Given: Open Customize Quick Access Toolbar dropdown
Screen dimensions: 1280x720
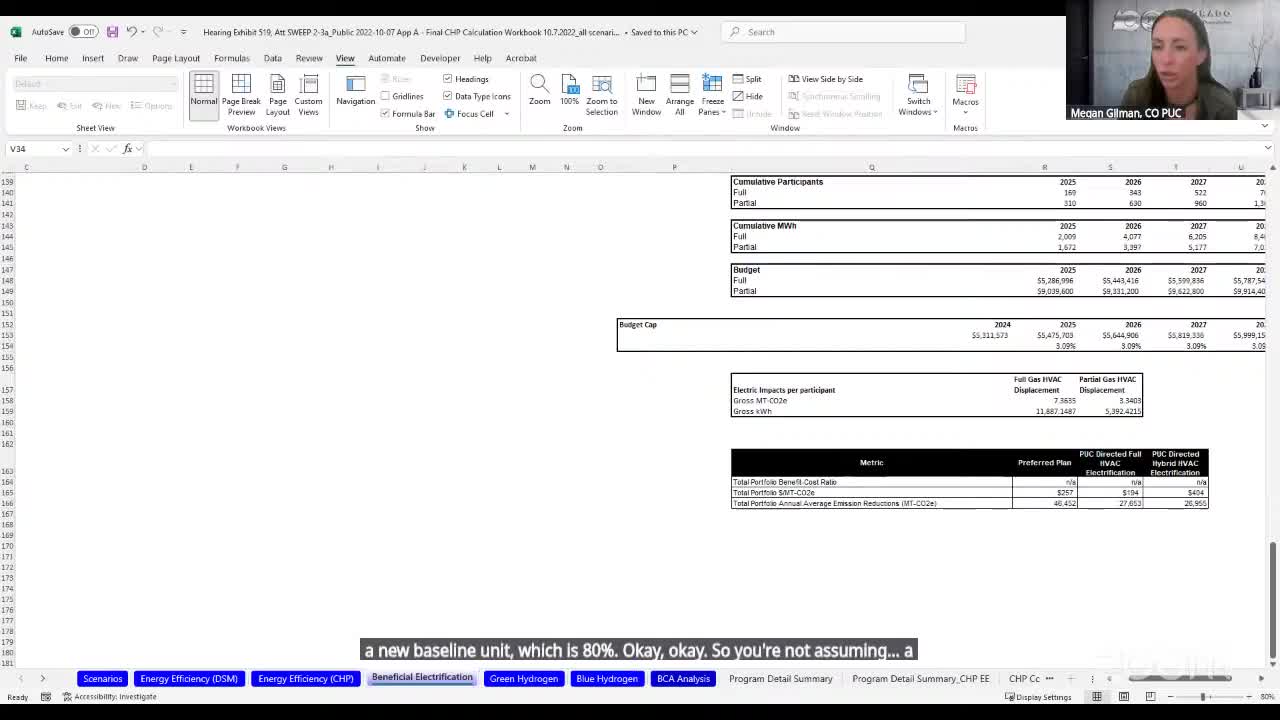Looking at the screenshot, I should (x=183, y=32).
